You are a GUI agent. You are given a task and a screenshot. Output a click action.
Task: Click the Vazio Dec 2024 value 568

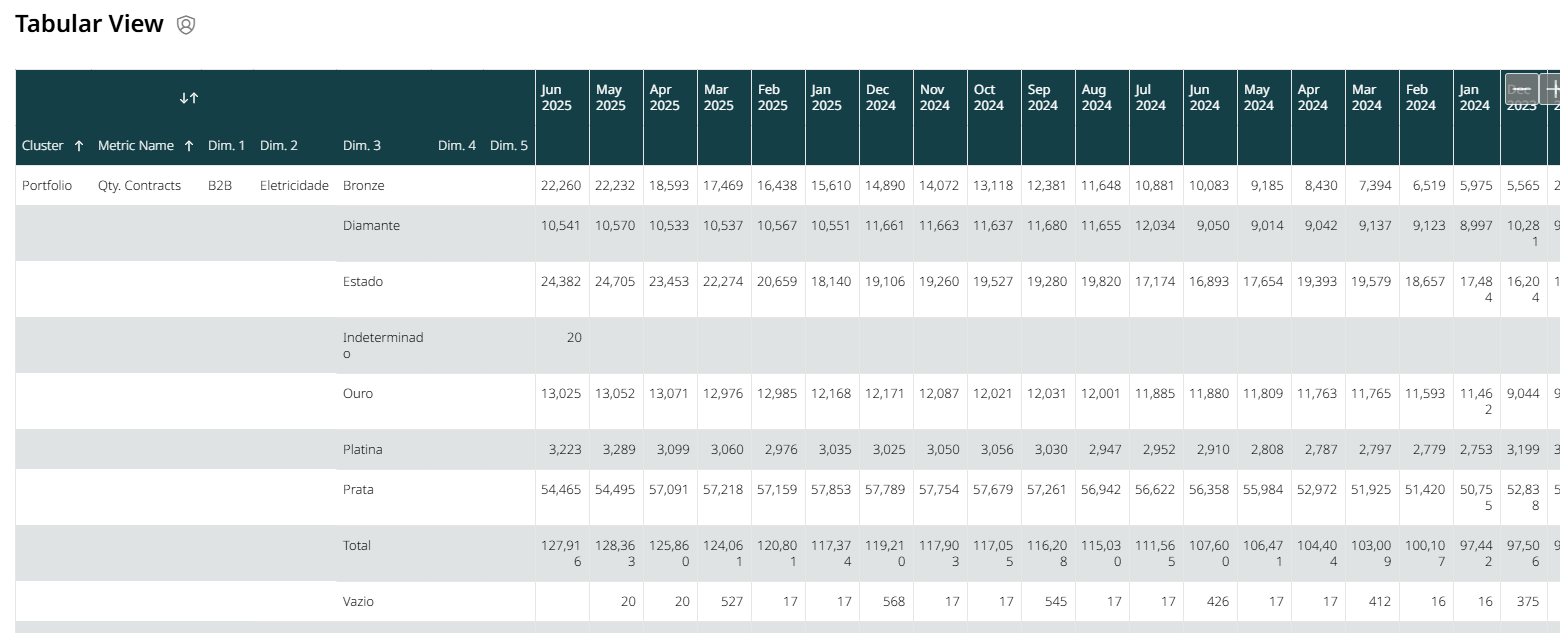[x=893, y=602]
